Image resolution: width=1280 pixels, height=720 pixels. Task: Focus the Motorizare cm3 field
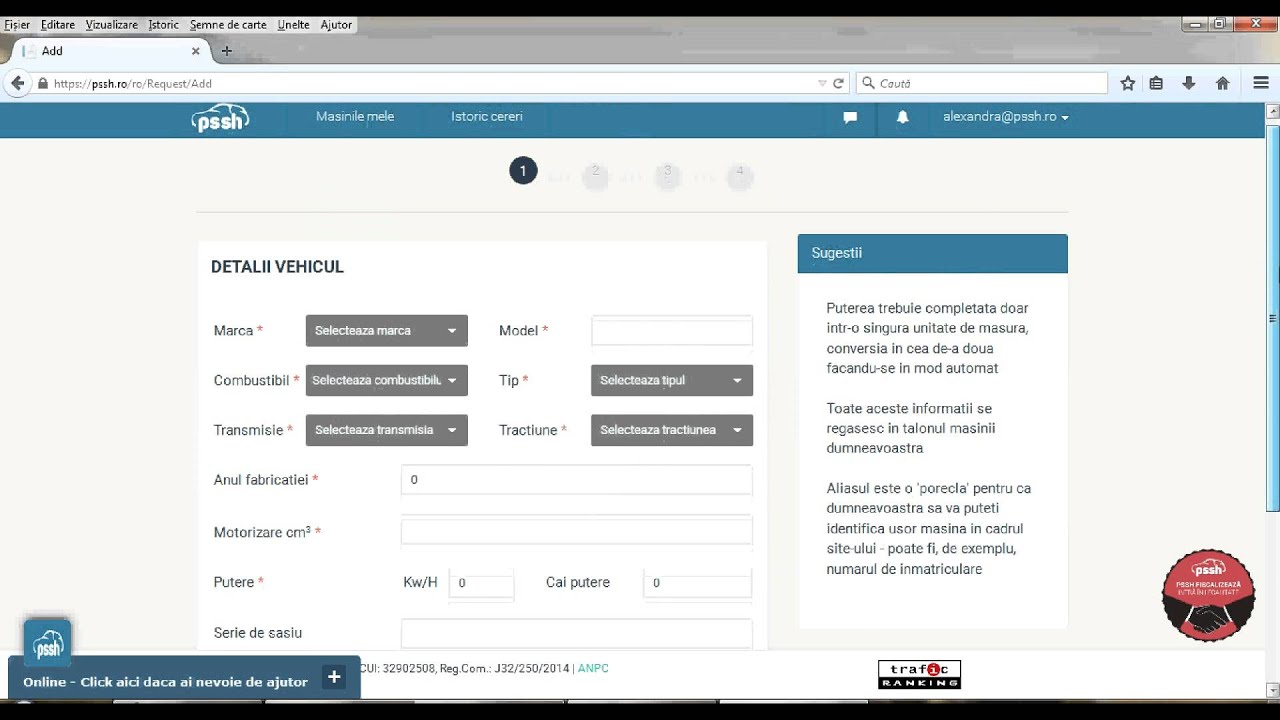576,531
